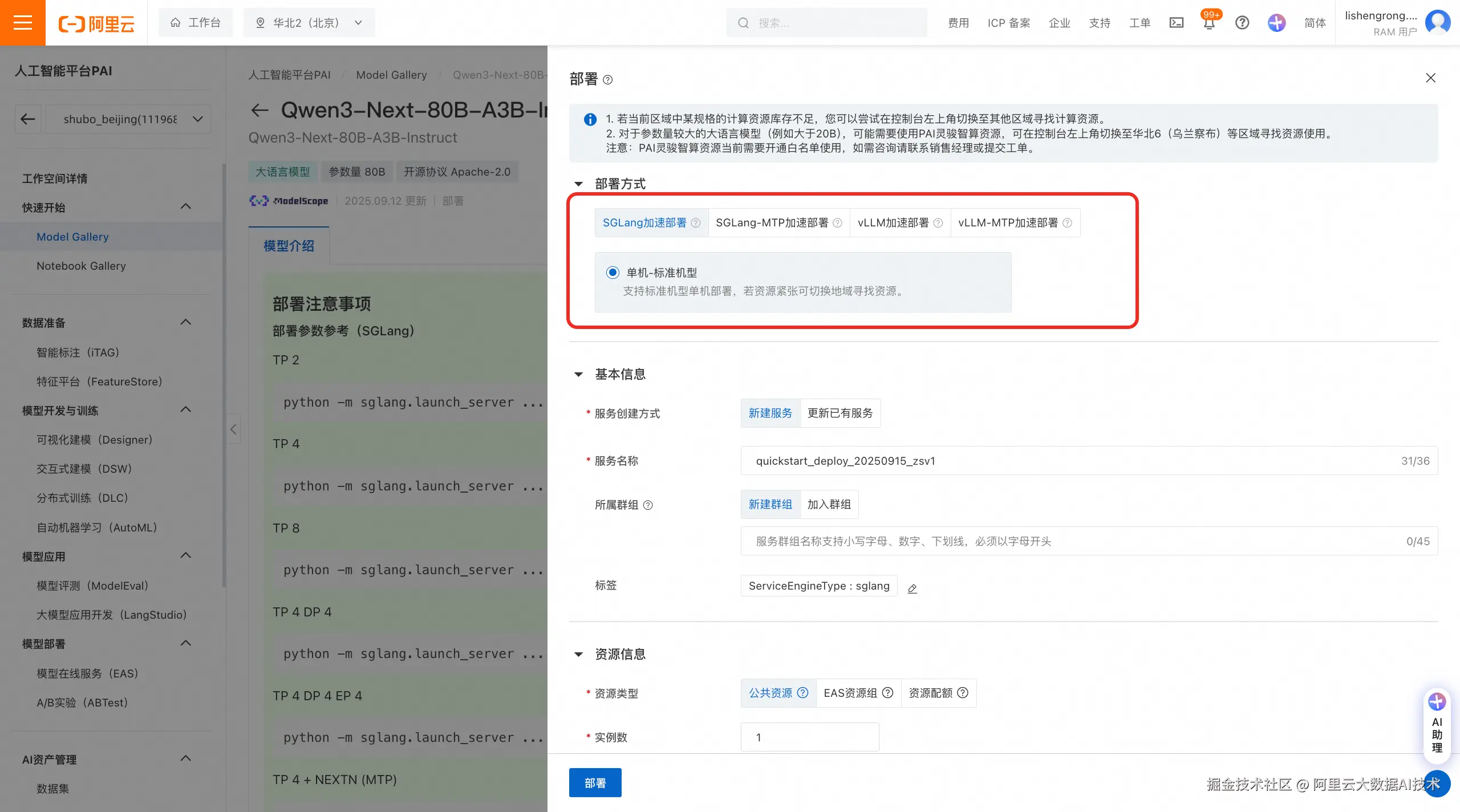Open the AI assistant icon in top bar
Screen dimensions: 1460x812
[x=1276, y=23]
